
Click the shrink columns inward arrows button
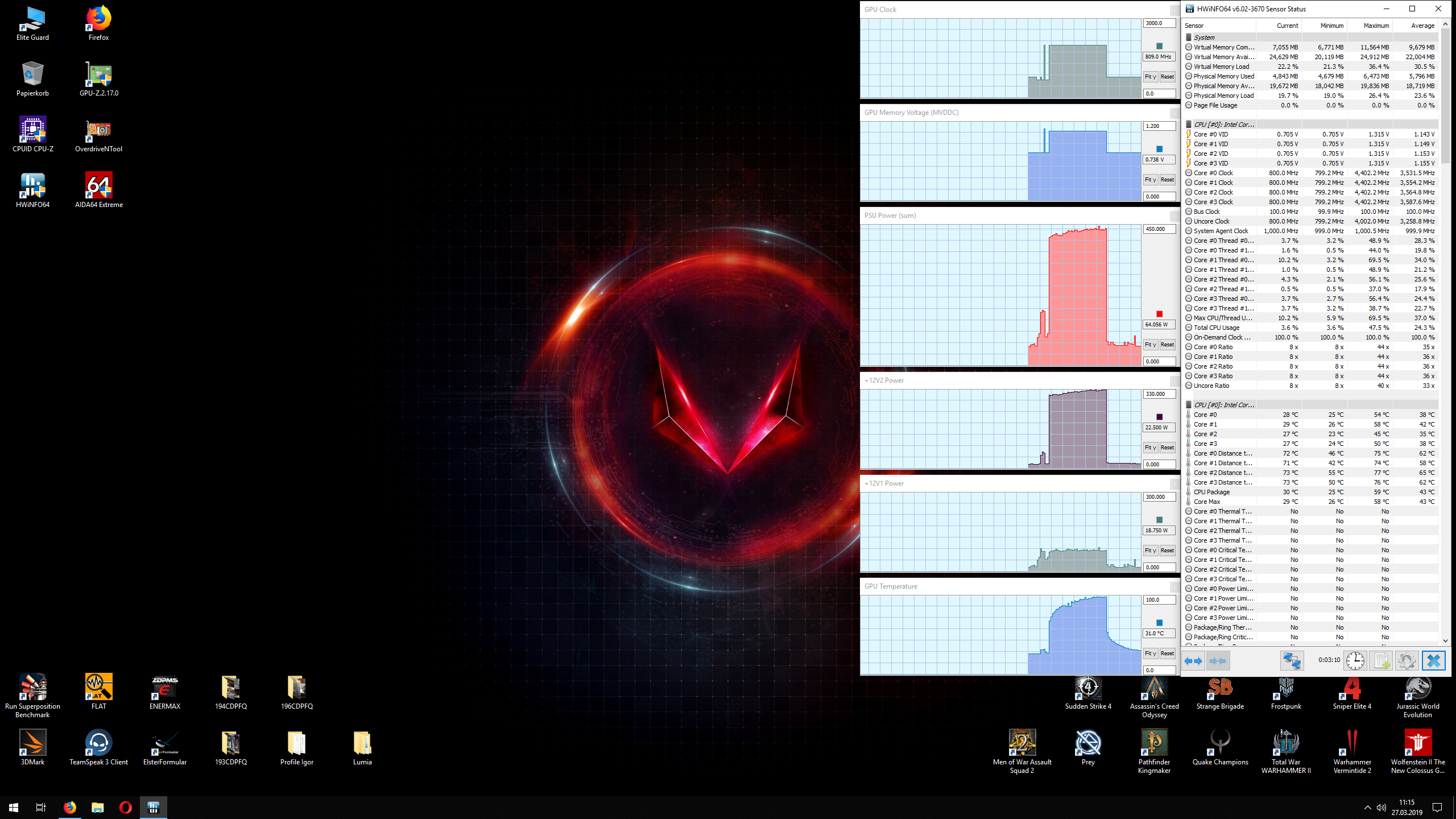(x=1218, y=661)
